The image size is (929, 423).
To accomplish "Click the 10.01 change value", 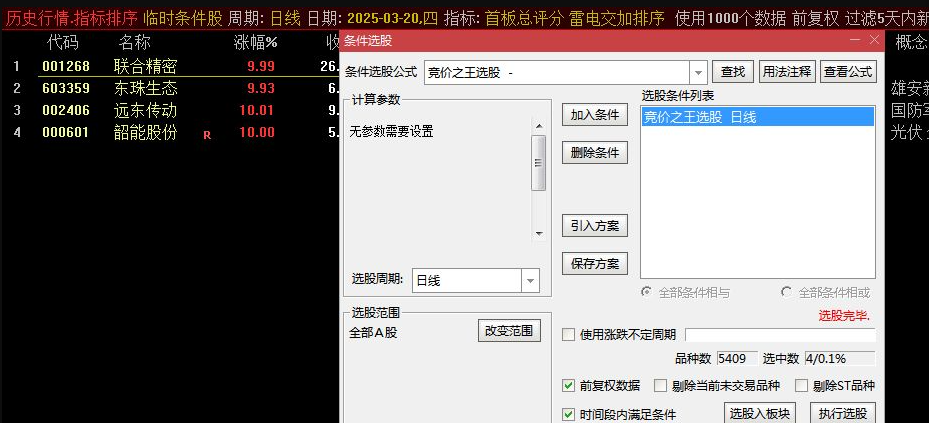I will (x=257, y=110).
